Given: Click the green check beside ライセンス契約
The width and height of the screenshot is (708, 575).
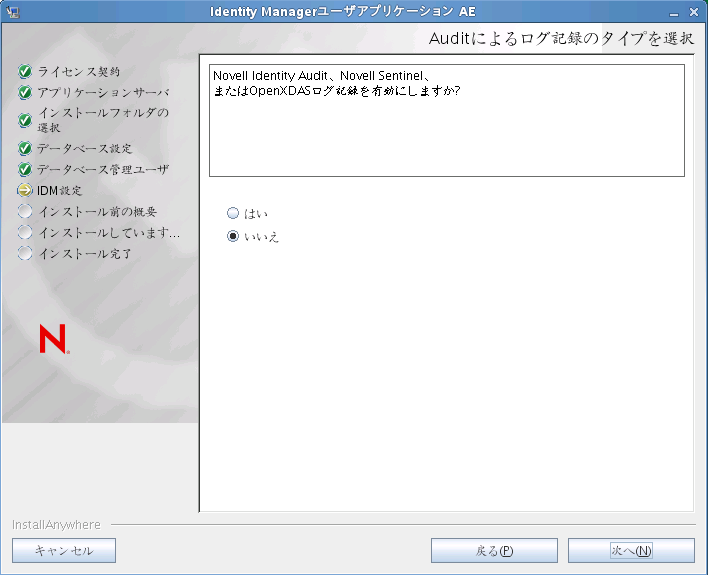Looking at the screenshot, I should (x=25, y=71).
